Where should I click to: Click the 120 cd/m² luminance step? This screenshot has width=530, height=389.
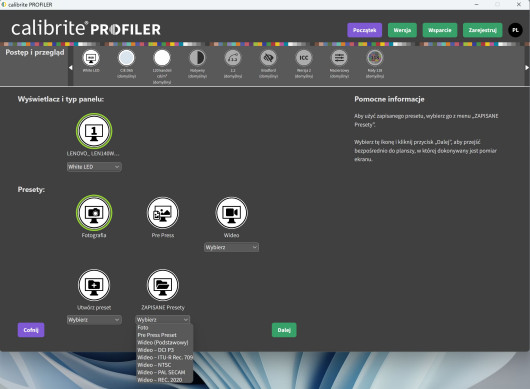point(162,58)
